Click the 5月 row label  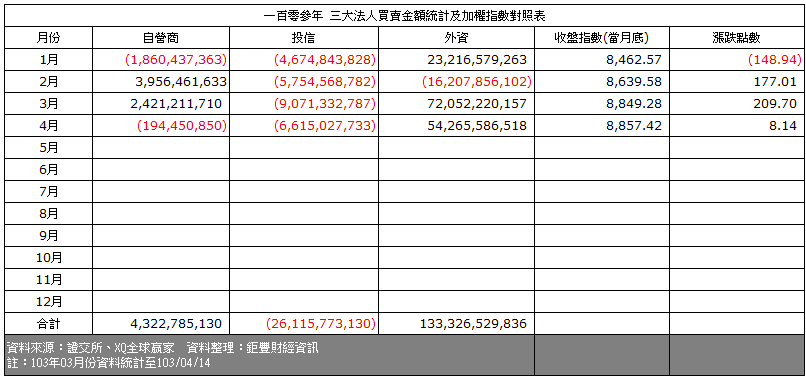(x=48, y=148)
